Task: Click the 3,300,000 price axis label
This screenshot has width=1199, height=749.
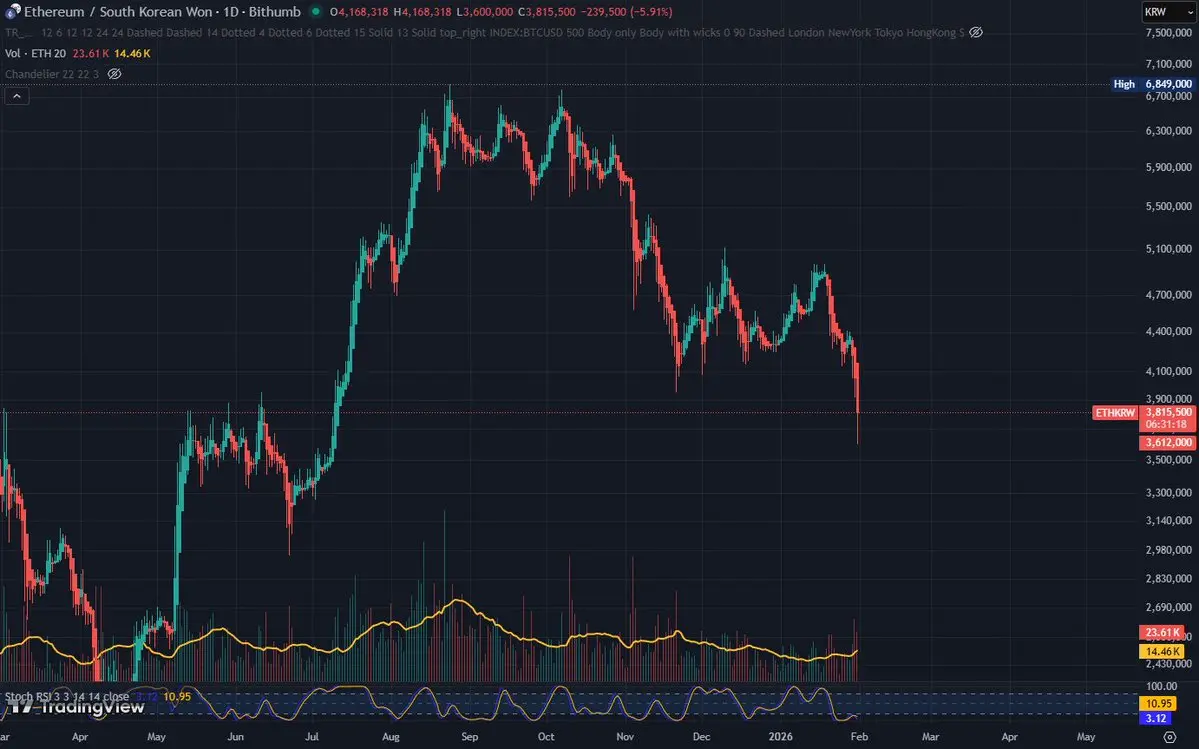Action: (x=1168, y=493)
